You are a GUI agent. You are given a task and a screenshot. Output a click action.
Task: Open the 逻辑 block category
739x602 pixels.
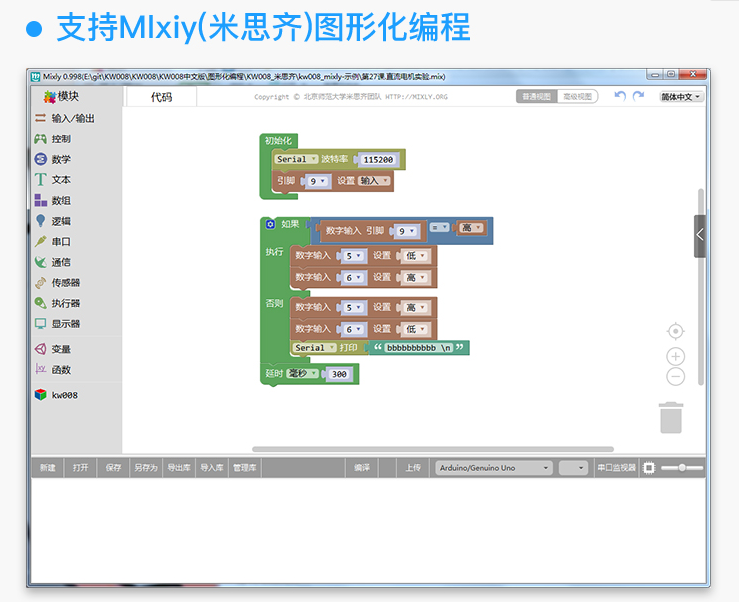[x=53, y=221]
